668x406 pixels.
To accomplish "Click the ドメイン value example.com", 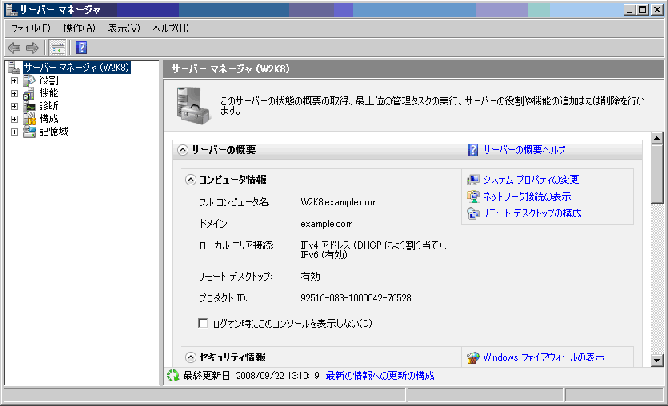I will pos(326,224).
